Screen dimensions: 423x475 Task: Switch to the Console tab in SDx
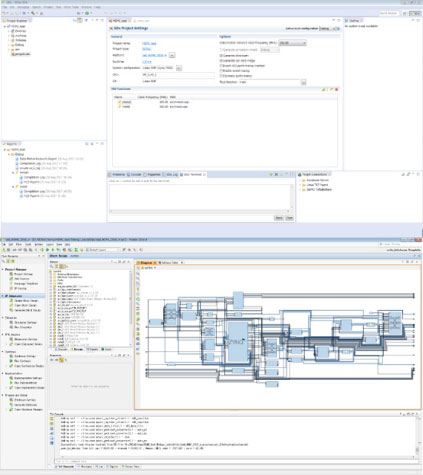134,174
